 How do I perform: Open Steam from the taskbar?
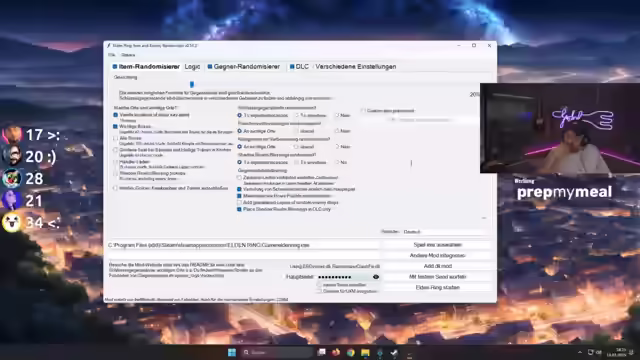click(x=394, y=352)
